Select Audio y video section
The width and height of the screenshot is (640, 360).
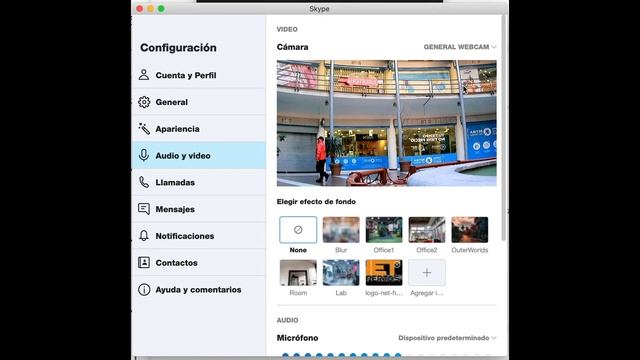[199, 156]
